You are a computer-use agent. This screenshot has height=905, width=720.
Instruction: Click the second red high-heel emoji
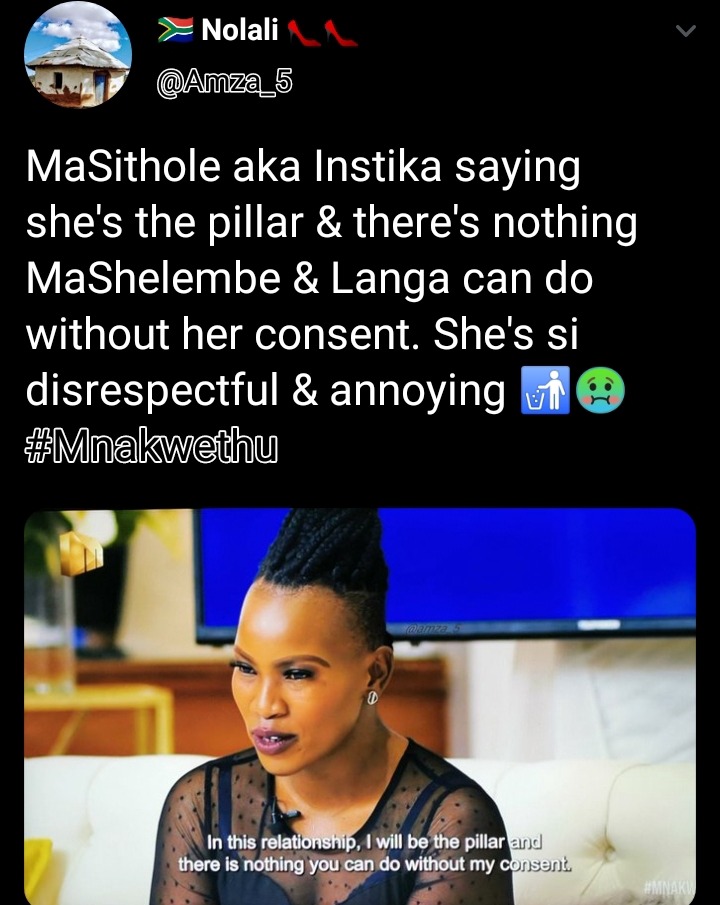coord(340,33)
